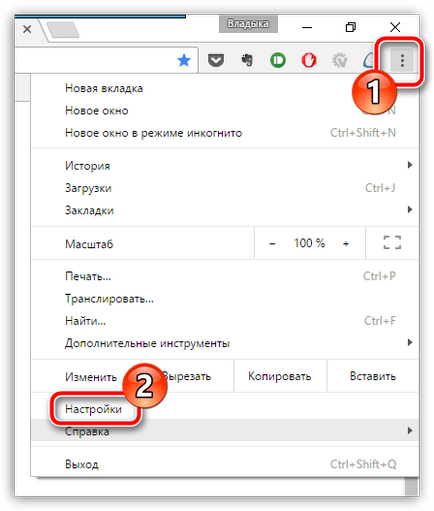
Task: Toggle full screen mode icon
Action: pyautogui.click(x=392, y=243)
